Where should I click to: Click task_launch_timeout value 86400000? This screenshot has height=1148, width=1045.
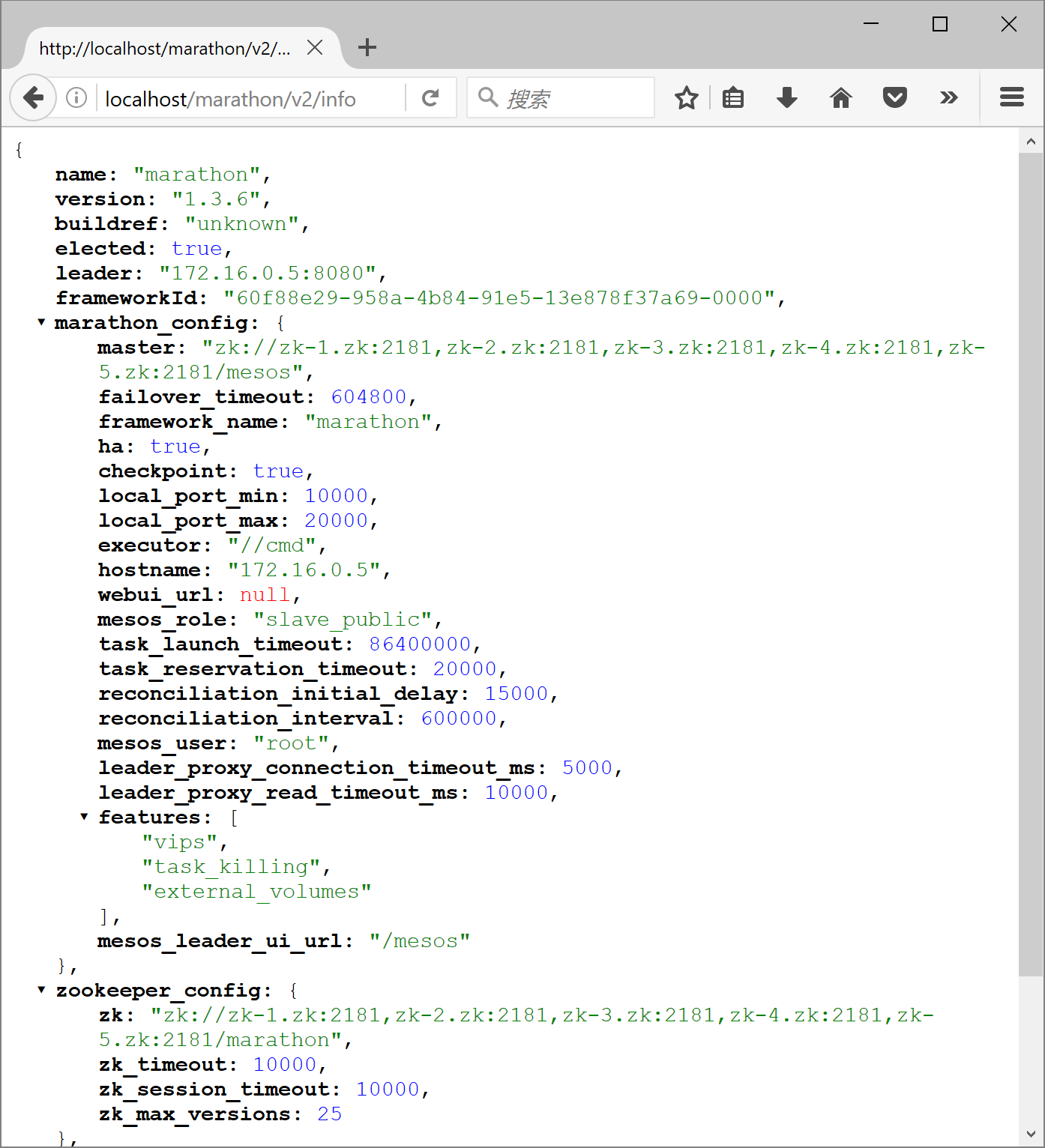(x=421, y=644)
